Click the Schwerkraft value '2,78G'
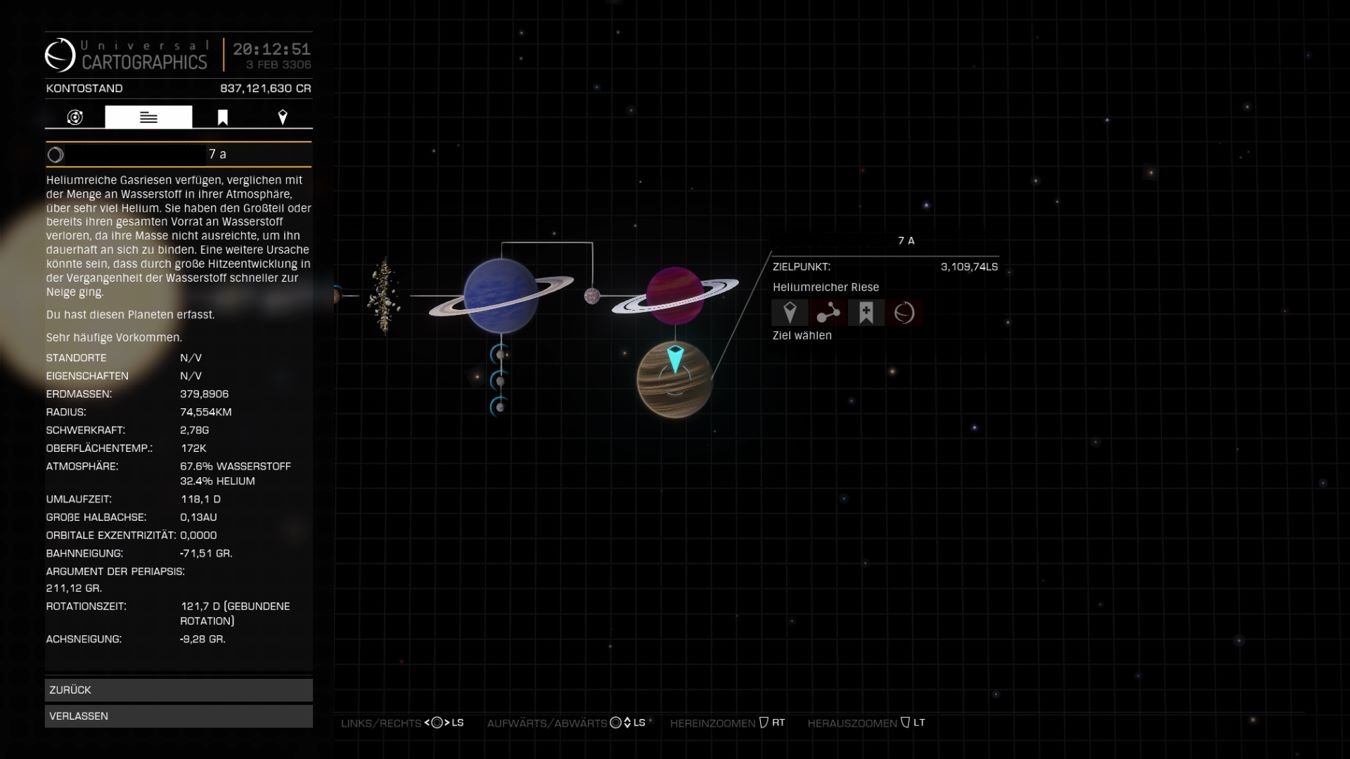 pos(195,430)
